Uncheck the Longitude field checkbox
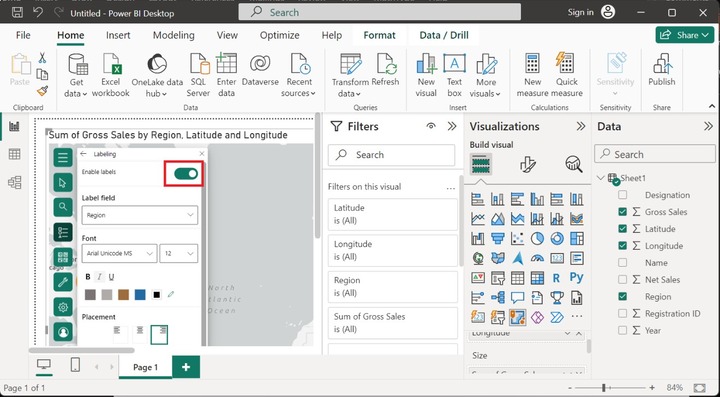The width and height of the screenshot is (720, 397). click(x=622, y=246)
